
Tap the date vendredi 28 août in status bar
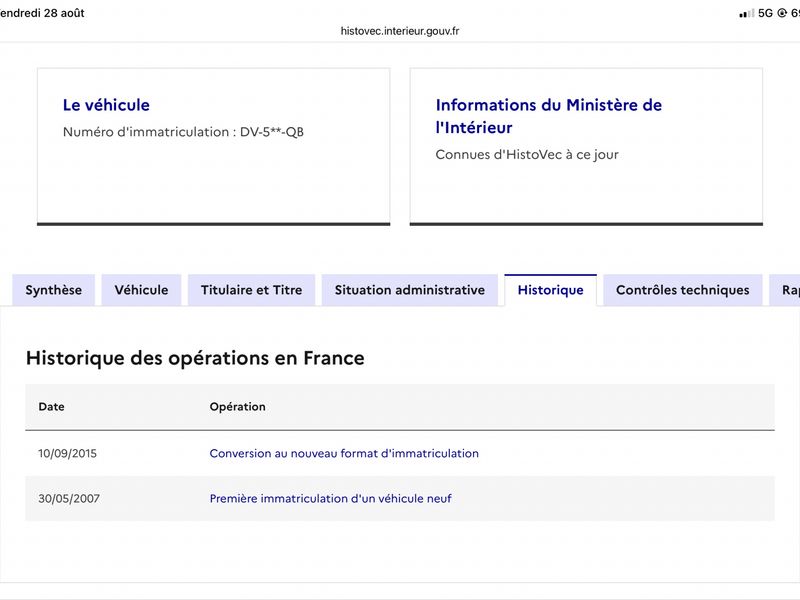[42, 13]
